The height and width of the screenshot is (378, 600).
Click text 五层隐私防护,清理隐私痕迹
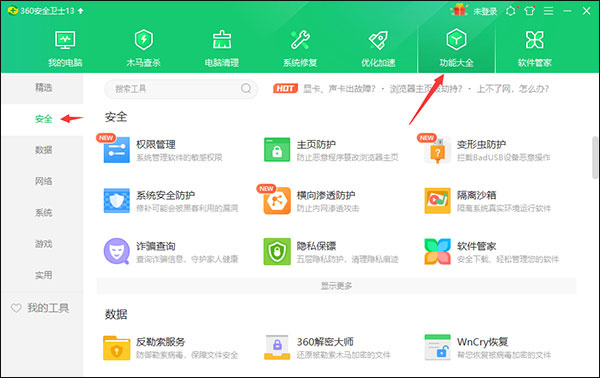pyautogui.click(x=347, y=259)
